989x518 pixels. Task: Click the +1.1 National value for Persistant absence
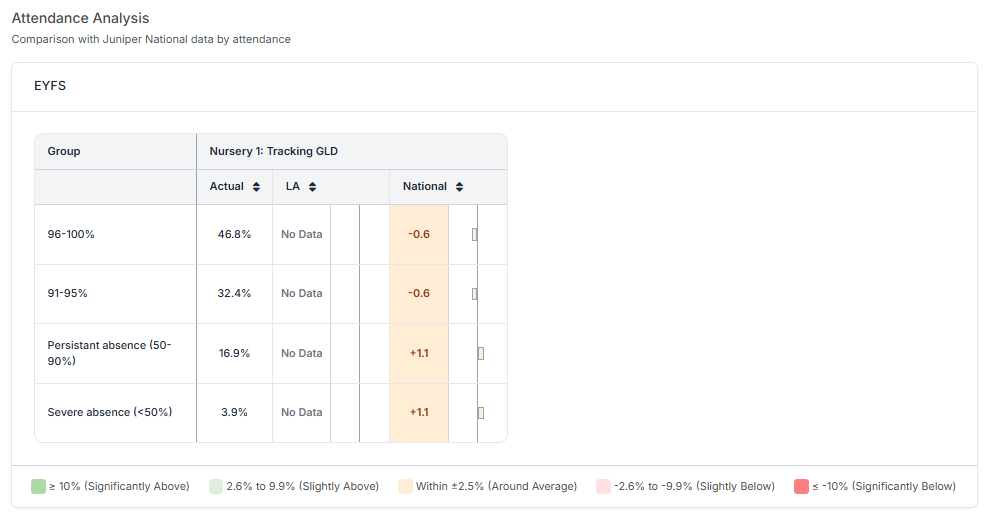point(419,353)
